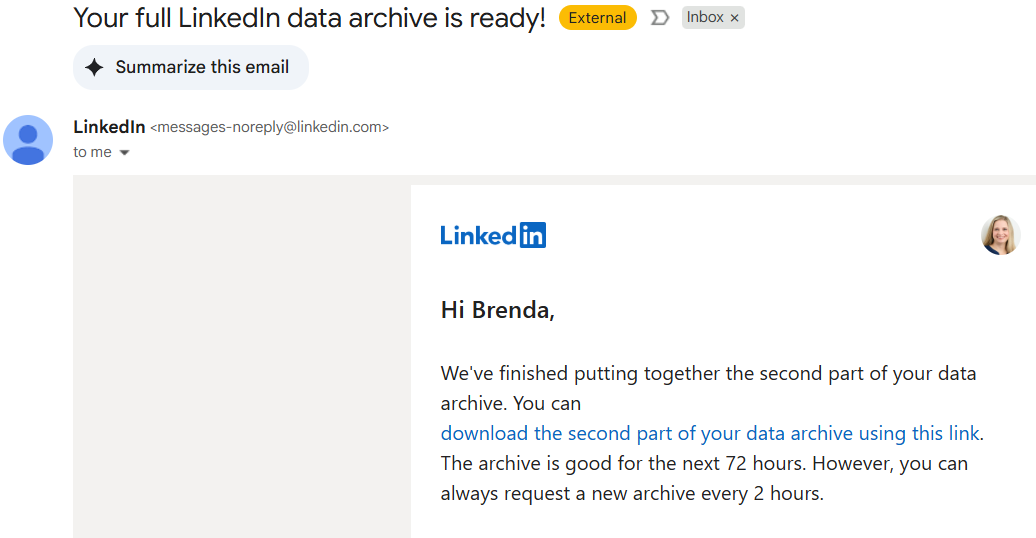Remove the Inbox label with its x
The image size is (1036, 538).
click(x=734, y=18)
